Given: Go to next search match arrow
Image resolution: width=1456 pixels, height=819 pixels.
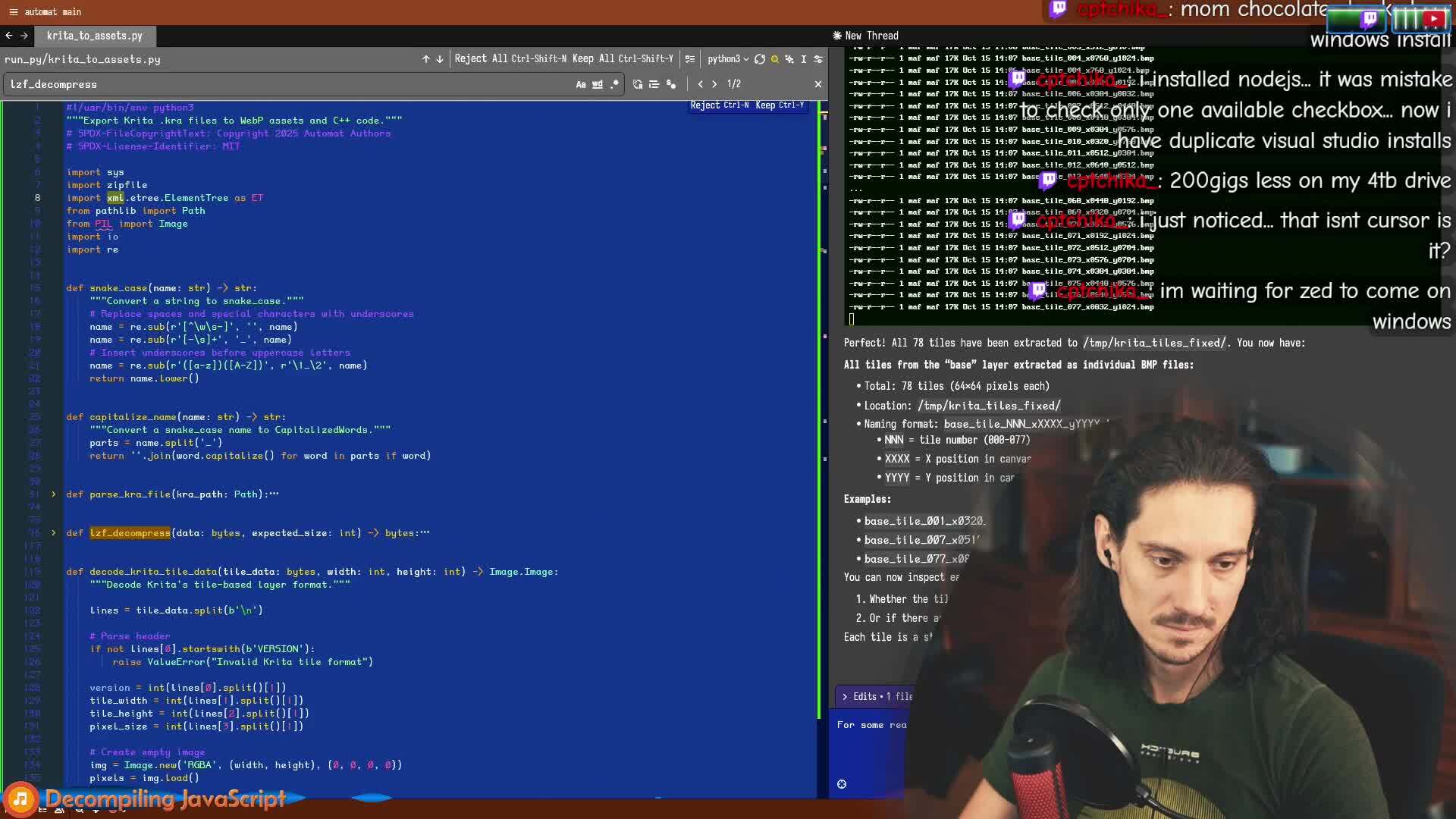Looking at the screenshot, I should [x=714, y=84].
